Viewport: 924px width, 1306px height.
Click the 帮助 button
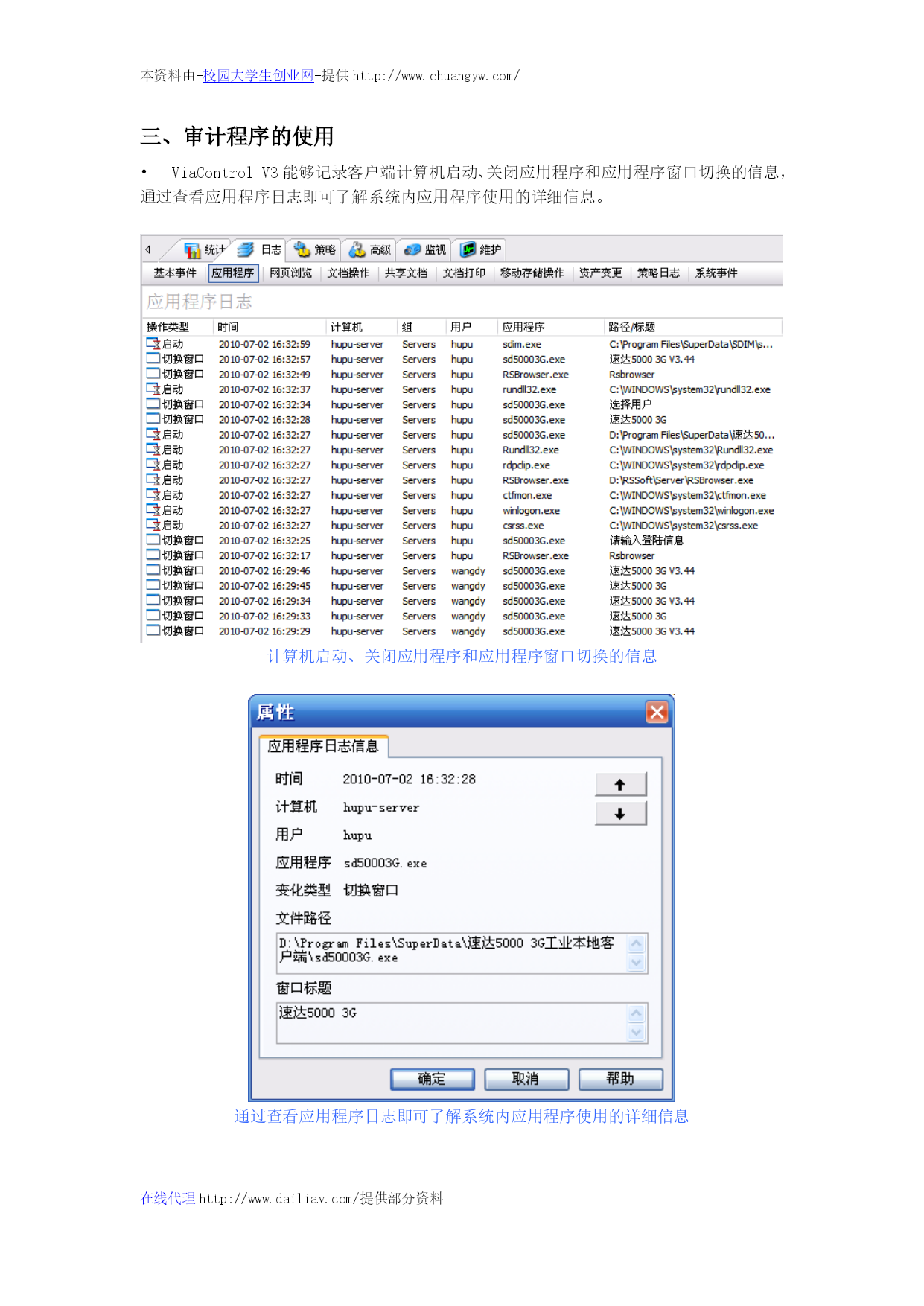pyautogui.click(x=620, y=1079)
